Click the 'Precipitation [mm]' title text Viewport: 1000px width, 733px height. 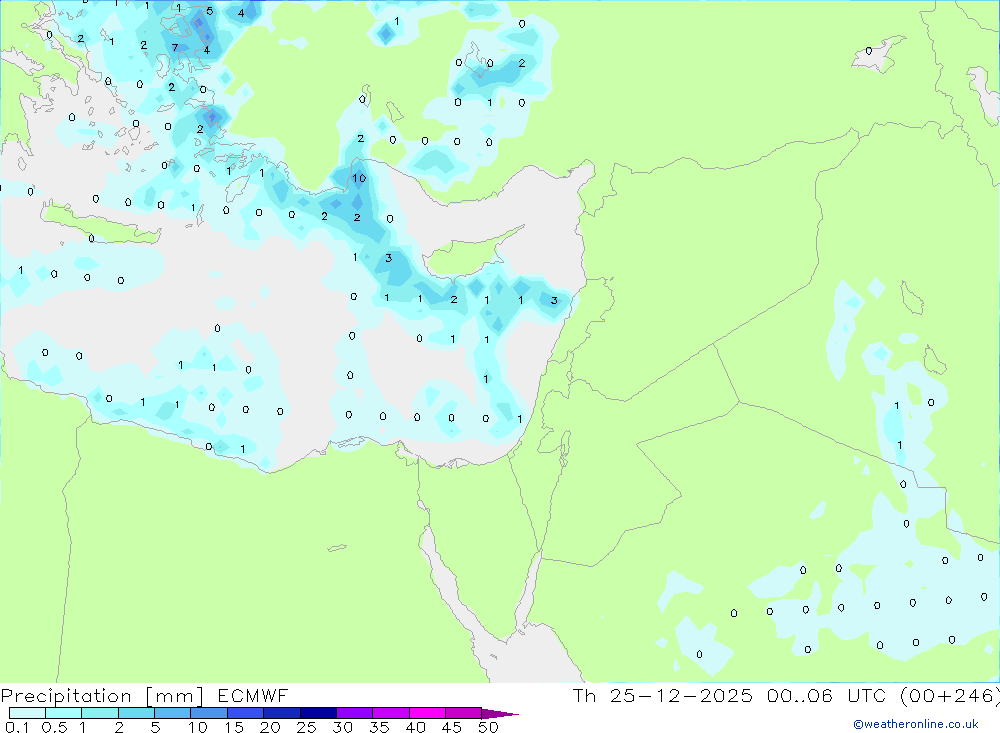coord(102,696)
